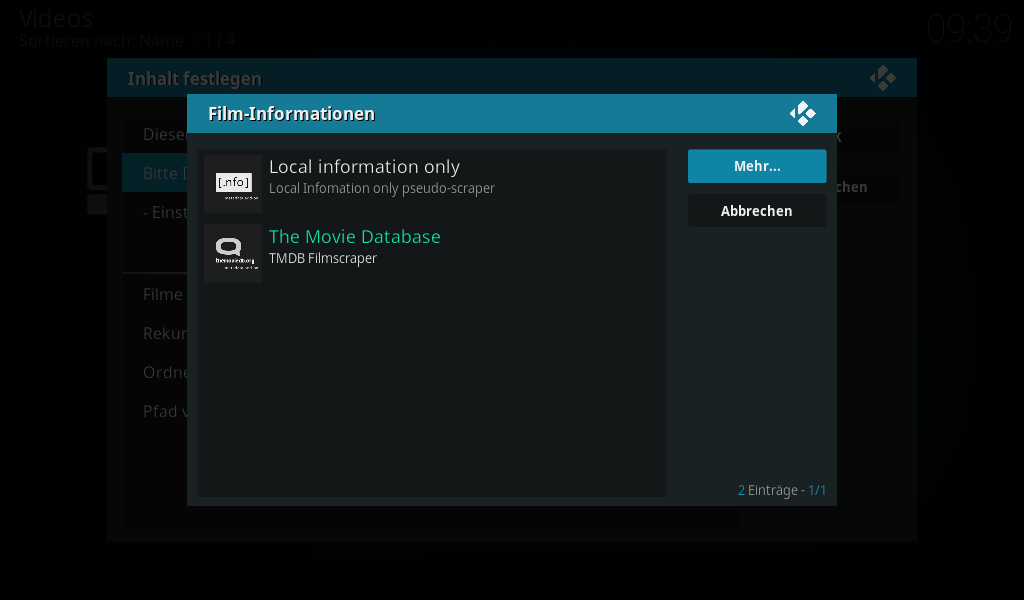Cancel with the Abbrechen button
This screenshot has height=600, width=1024.
tap(757, 211)
